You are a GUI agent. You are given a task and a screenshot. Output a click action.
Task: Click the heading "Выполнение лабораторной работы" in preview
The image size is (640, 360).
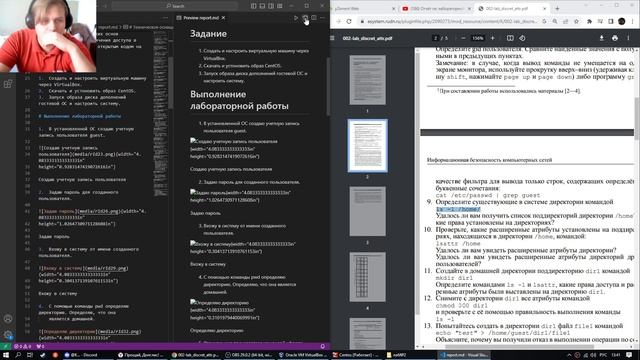pyautogui.click(x=239, y=100)
